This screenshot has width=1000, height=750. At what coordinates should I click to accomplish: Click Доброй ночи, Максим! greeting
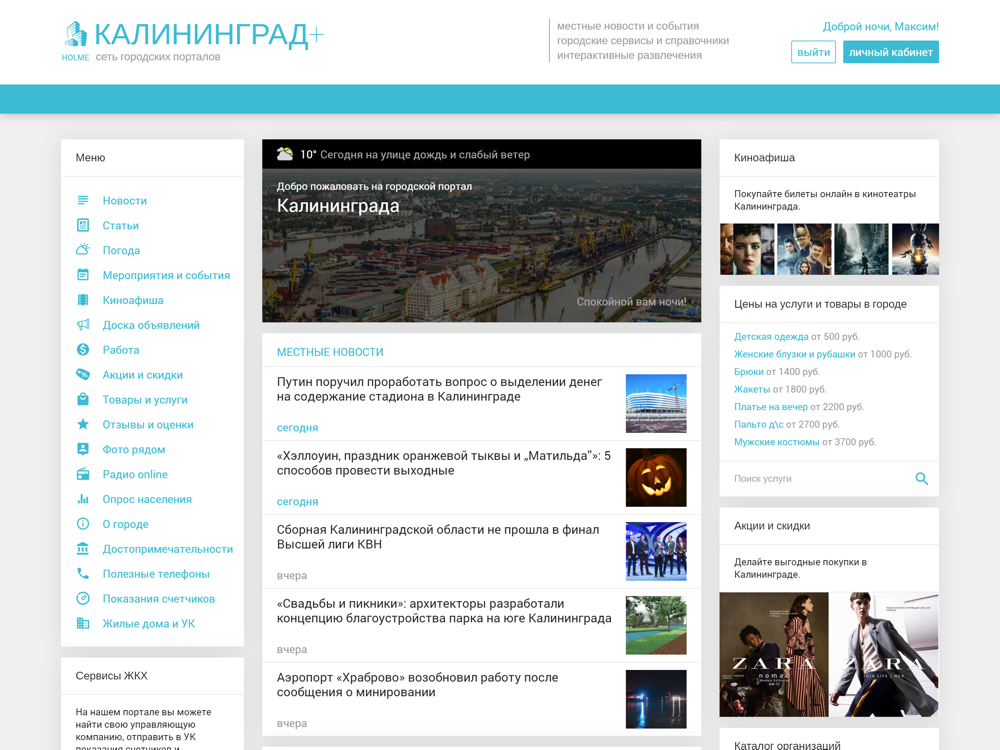(x=881, y=27)
